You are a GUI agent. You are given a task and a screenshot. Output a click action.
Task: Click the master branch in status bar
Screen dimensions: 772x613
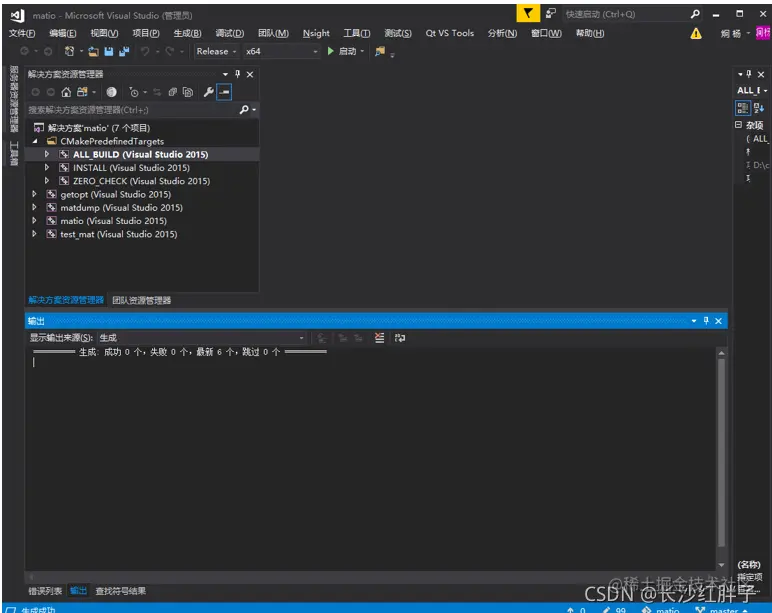[x=723, y=610]
